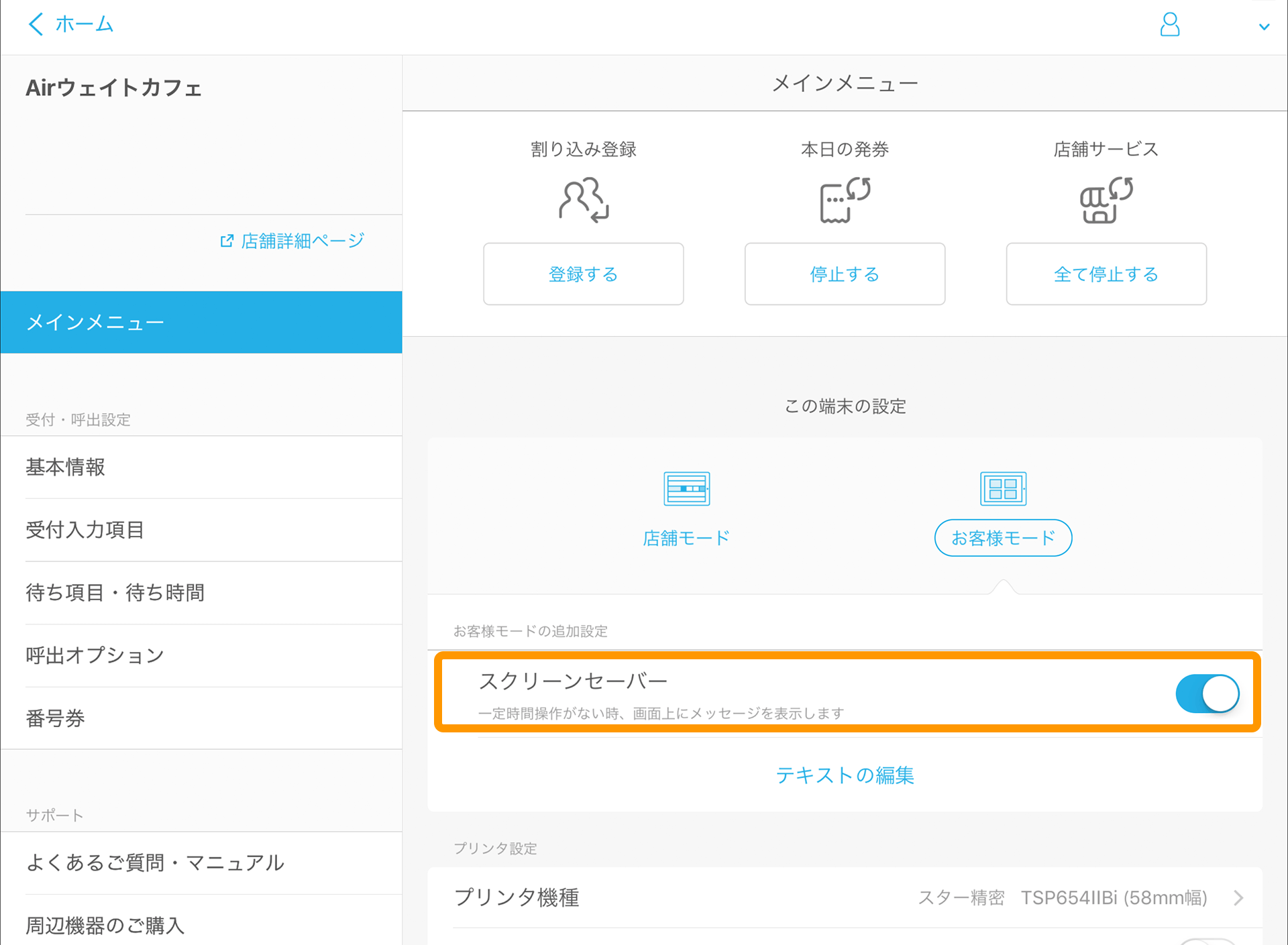Viewport: 1288px width, 945px height.
Task: Open 呼出オプション settings
Action: point(201,655)
